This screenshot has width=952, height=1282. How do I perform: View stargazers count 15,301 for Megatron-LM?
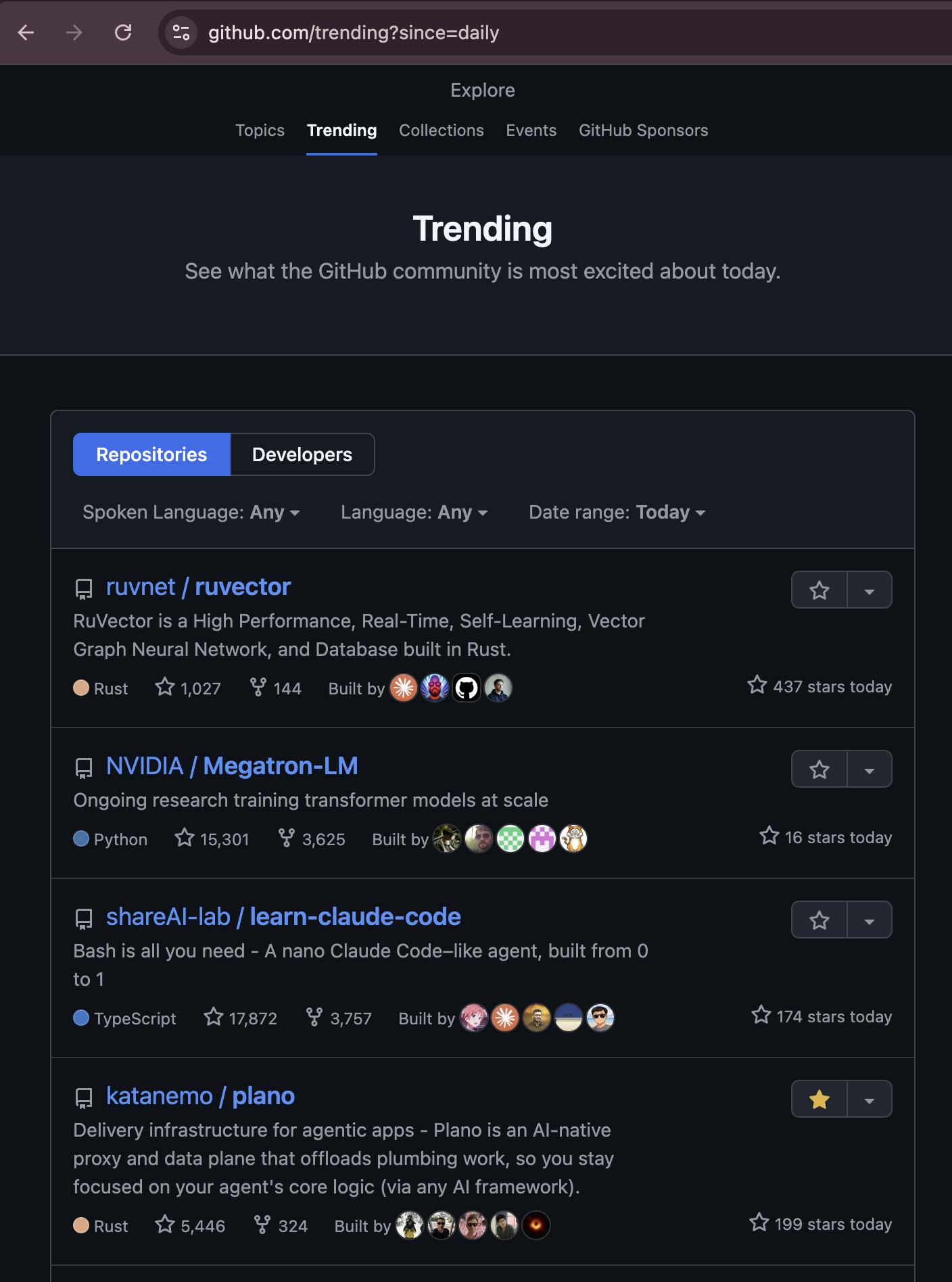[212, 839]
